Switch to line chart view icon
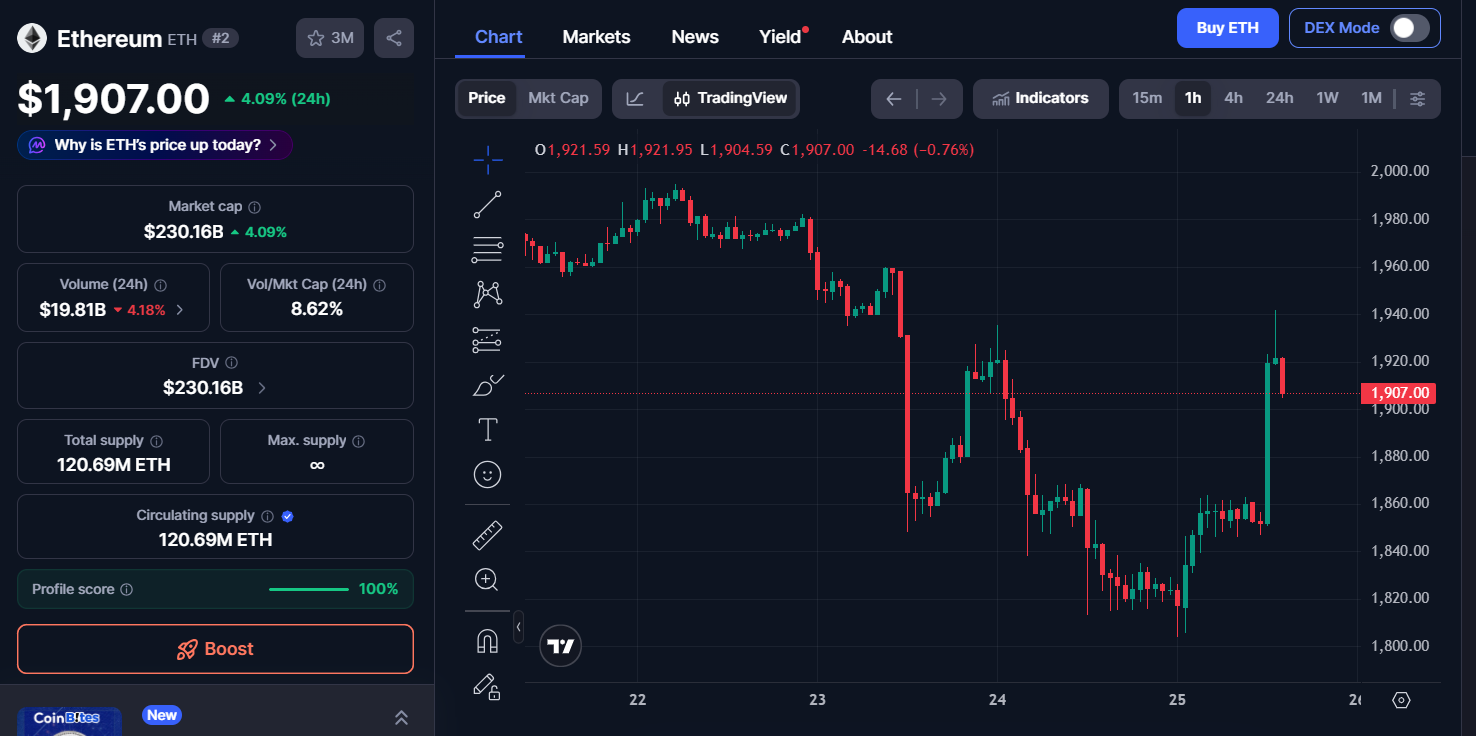Screen dimensions: 1476x736 tap(635, 98)
